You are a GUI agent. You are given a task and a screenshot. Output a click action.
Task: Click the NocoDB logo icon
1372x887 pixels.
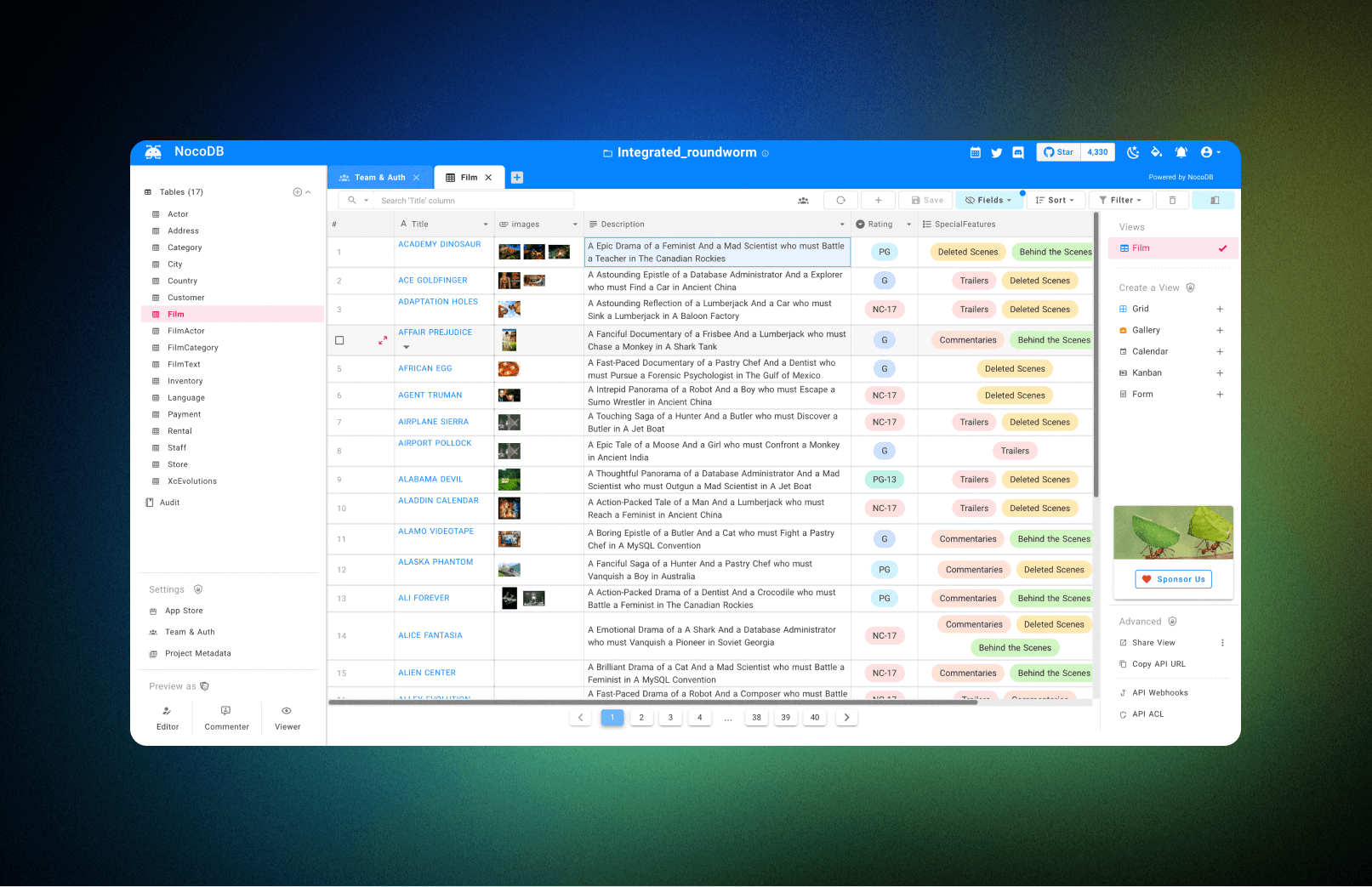(x=153, y=151)
